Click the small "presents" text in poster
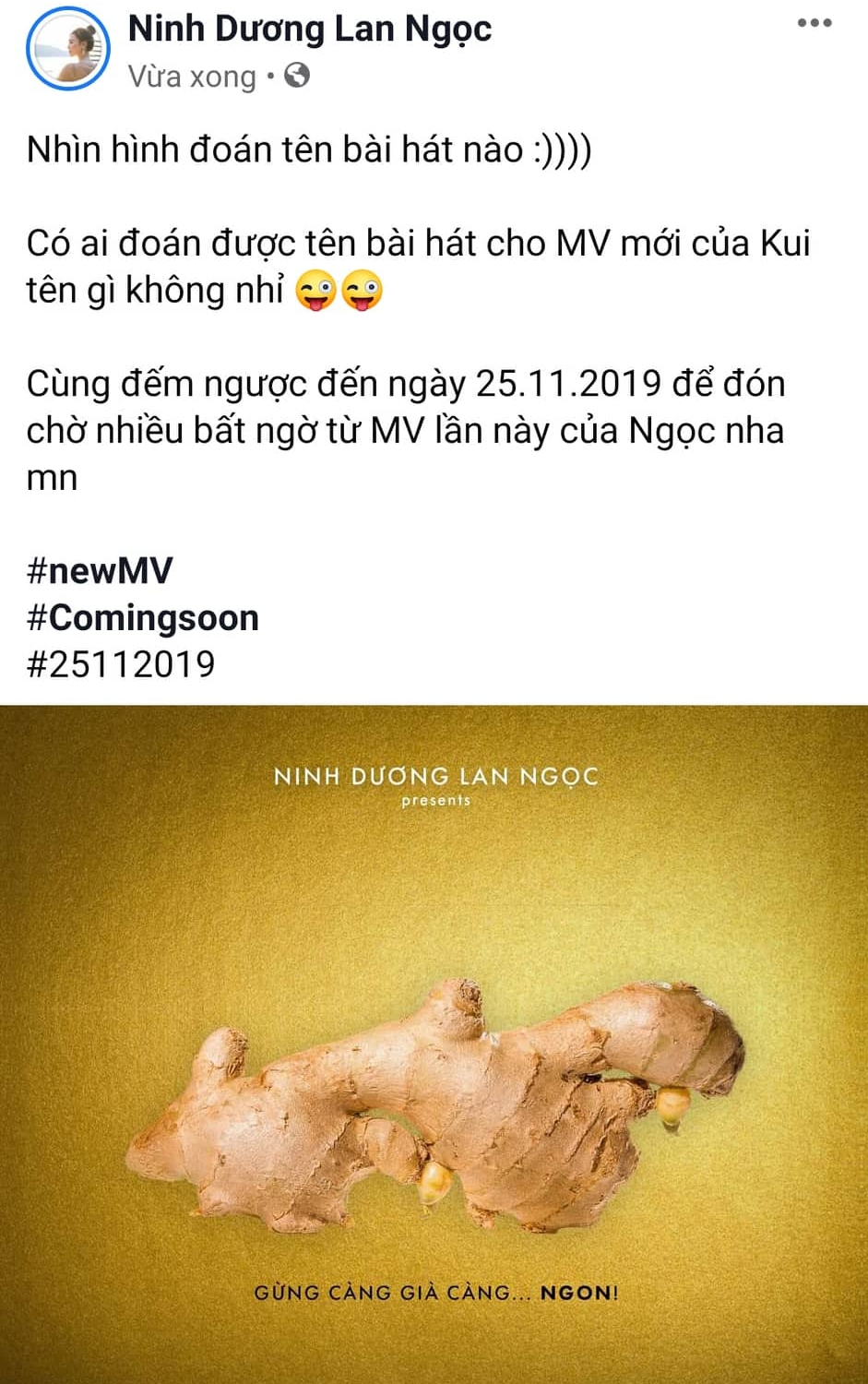The height and width of the screenshot is (1384, 868). tap(436, 801)
